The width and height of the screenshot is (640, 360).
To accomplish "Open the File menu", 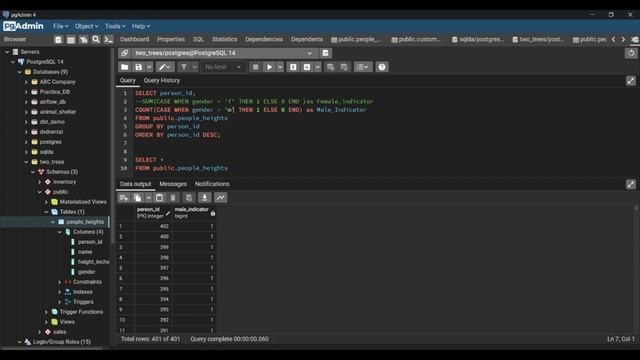I will [x=60, y=26].
